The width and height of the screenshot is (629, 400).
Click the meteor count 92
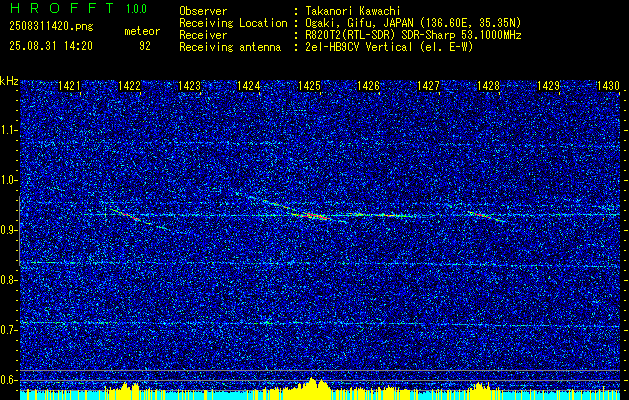pos(145,46)
